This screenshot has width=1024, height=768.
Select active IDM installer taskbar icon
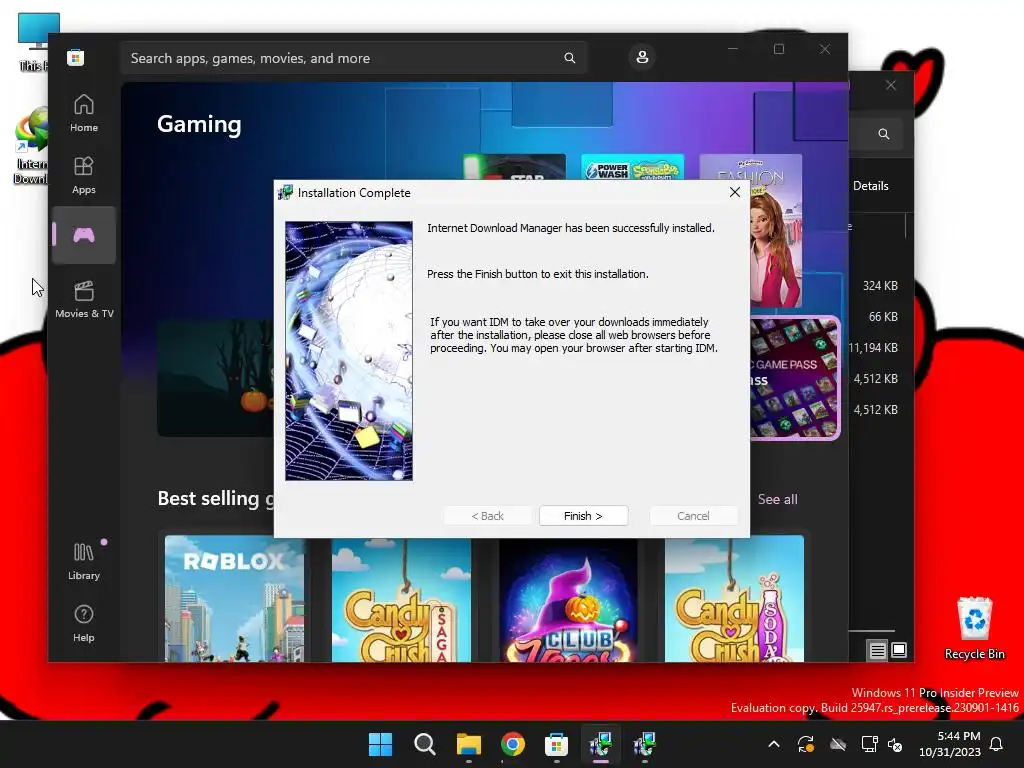pyautogui.click(x=601, y=744)
